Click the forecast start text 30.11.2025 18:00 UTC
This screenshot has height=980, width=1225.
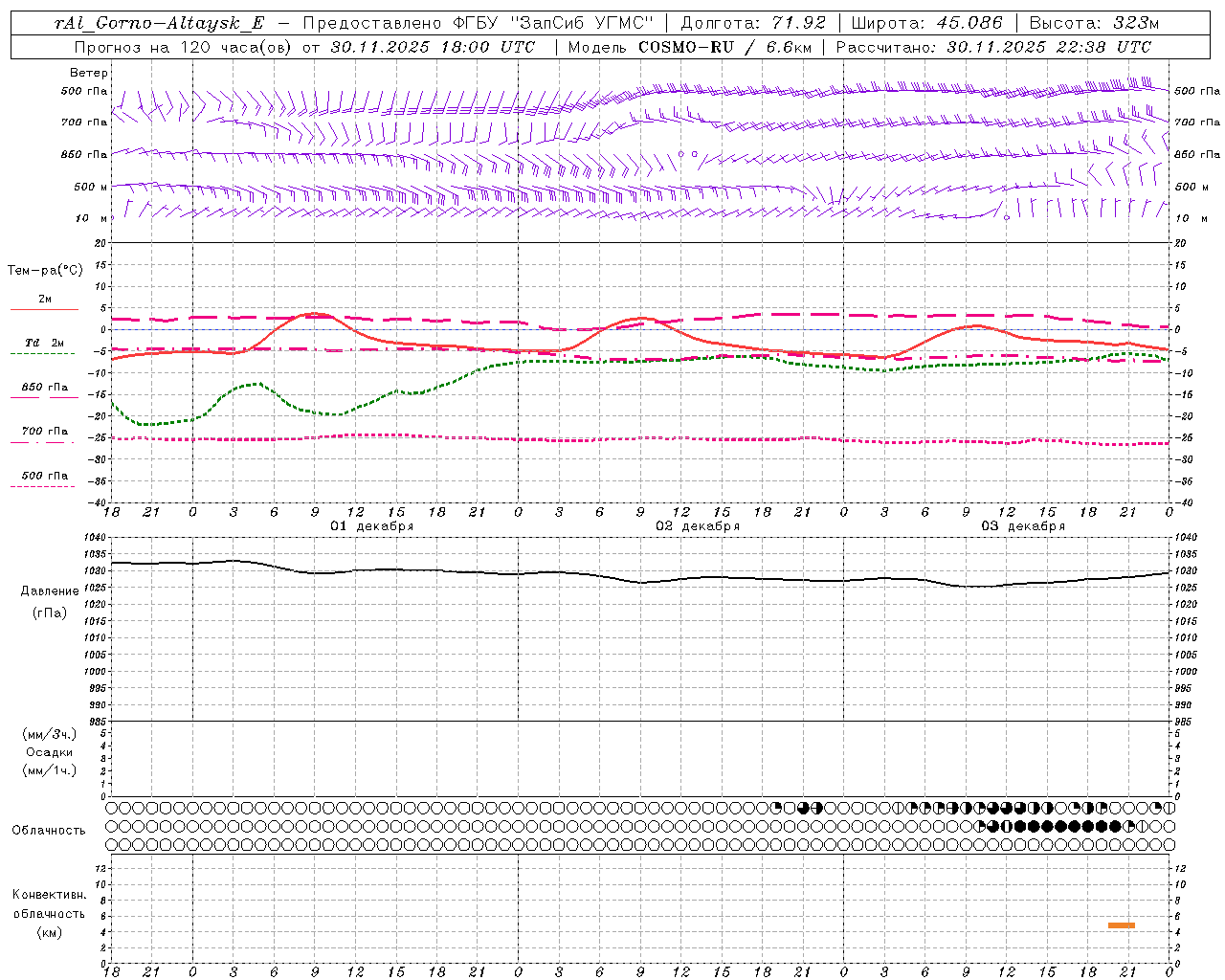[432, 47]
